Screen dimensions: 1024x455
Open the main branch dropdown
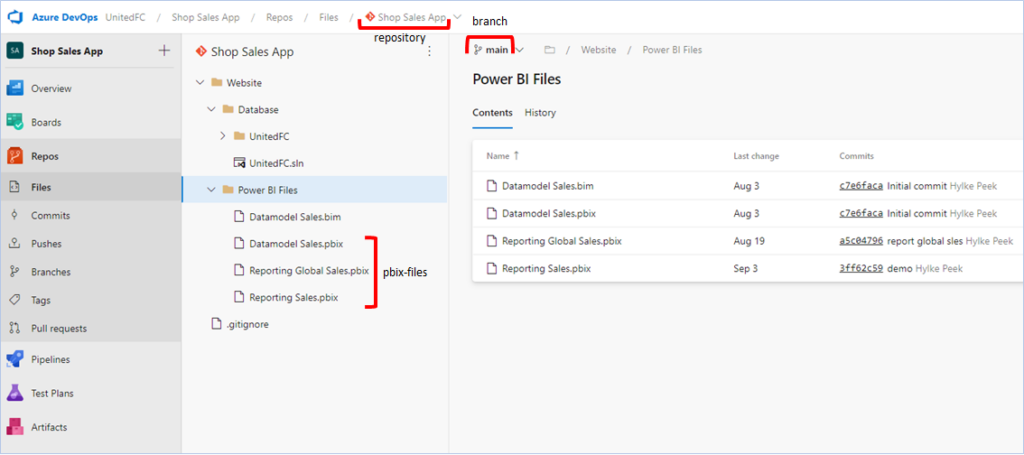(x=498, y=50)
